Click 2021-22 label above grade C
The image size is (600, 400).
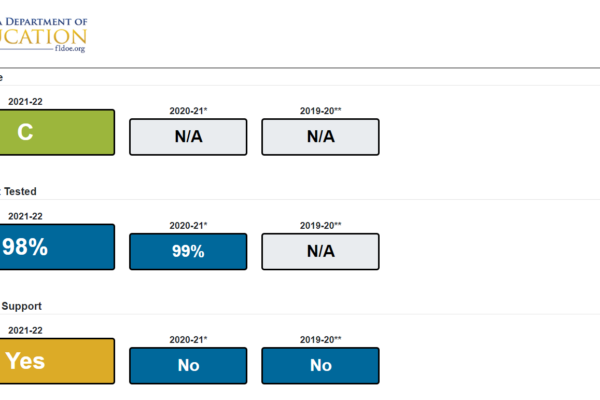click(25, 102)
